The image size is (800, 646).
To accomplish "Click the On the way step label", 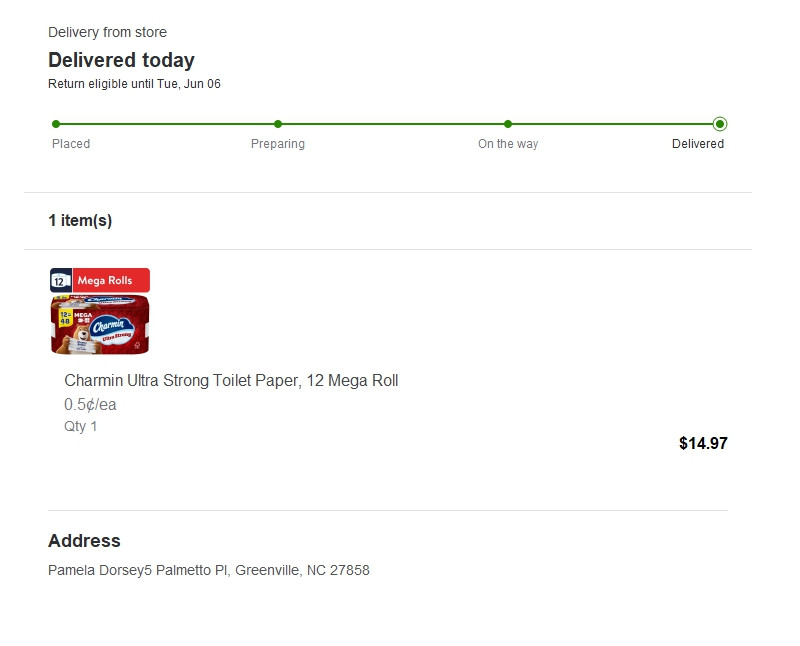I will point(508,144).
